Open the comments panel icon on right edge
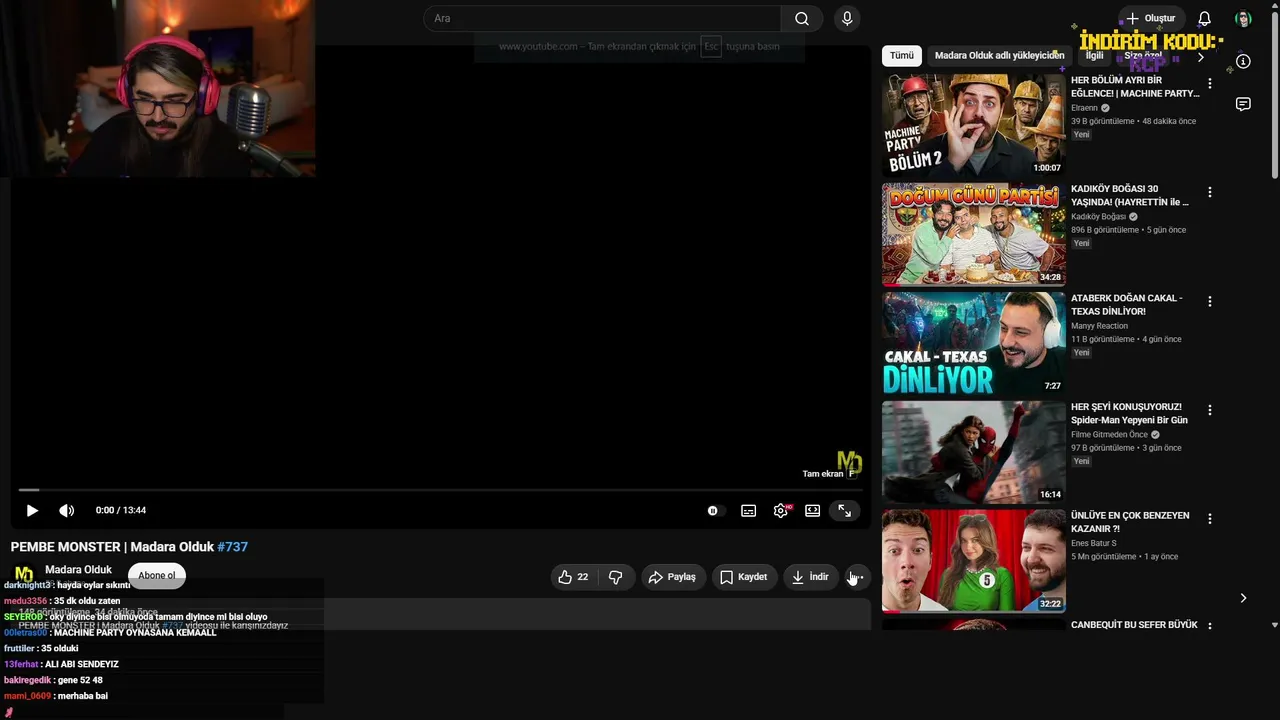The image size is (1280, 720). 1243,104
